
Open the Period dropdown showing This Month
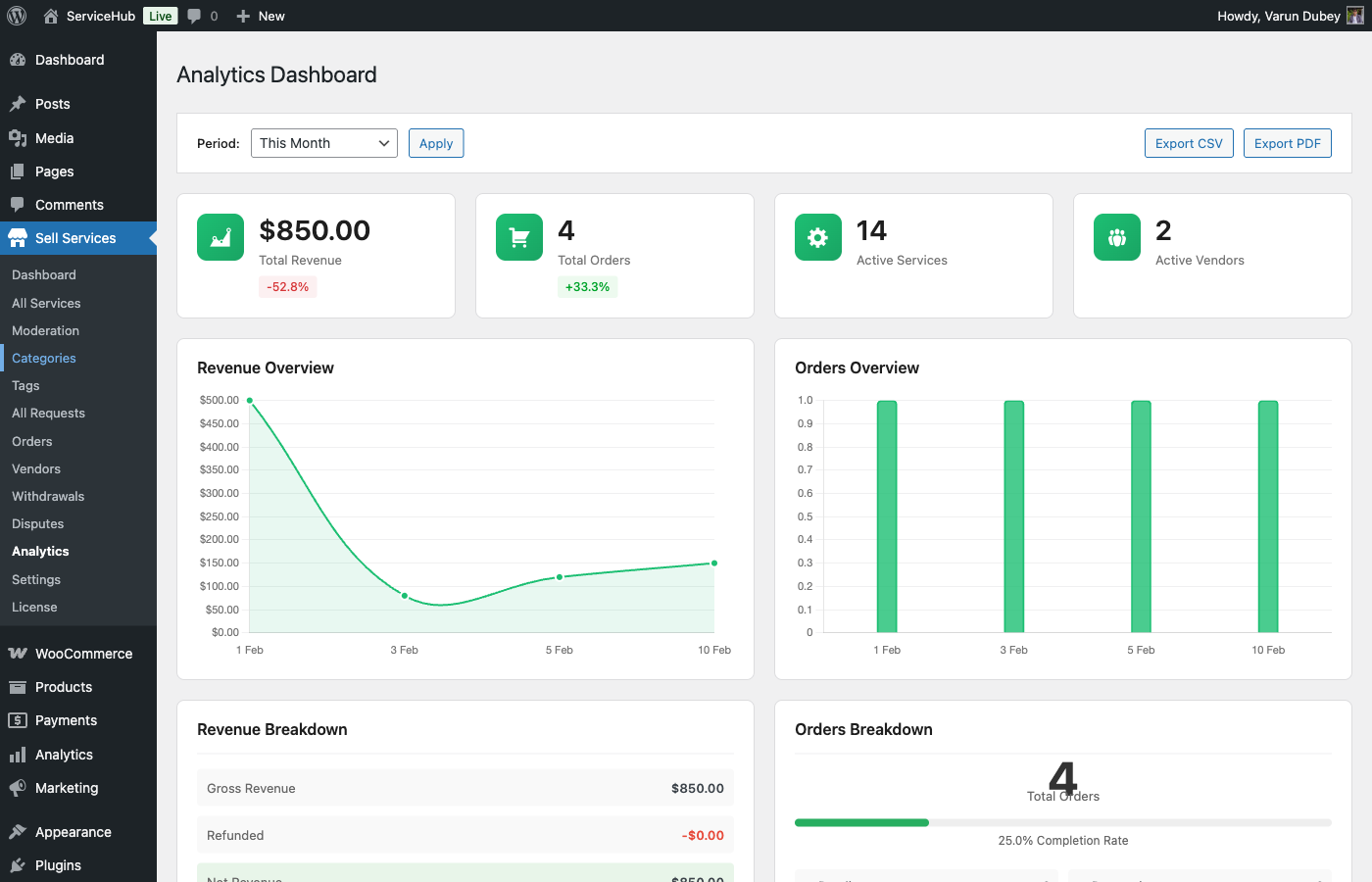point(323,142)
